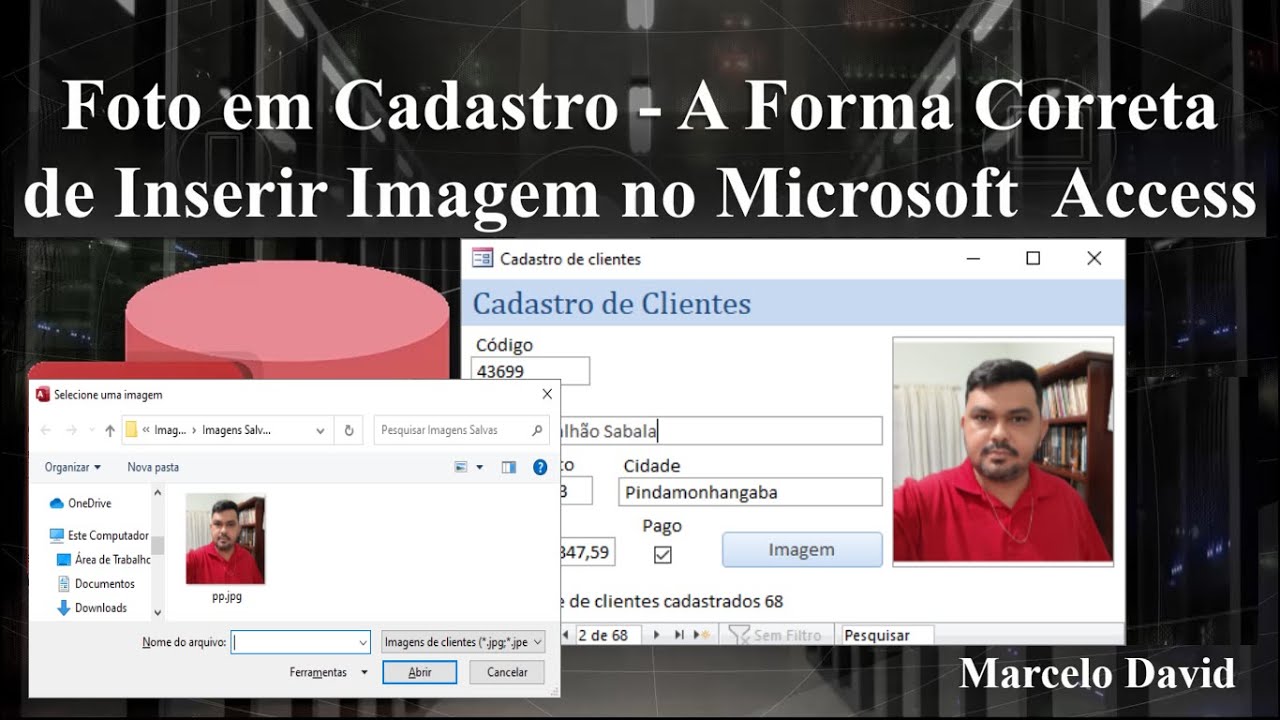The width and height of the screenshot is (1280, 720).
Task: Expand Nome do arquivo dropdown arrow
Action: click(363, 642)
